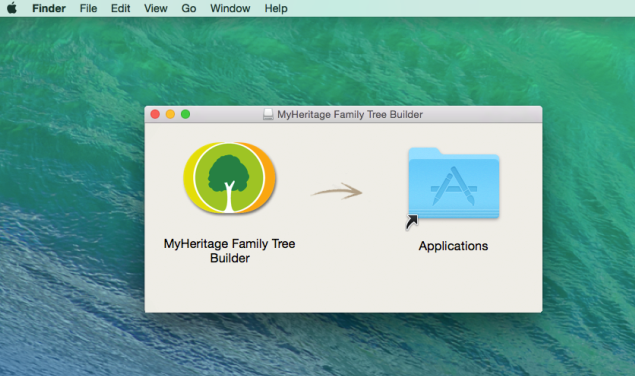Screen dimensions: 635x376
Task: Select the MyHeritage Family Tree Builder app icon
Action: click(x=229, y=177)
